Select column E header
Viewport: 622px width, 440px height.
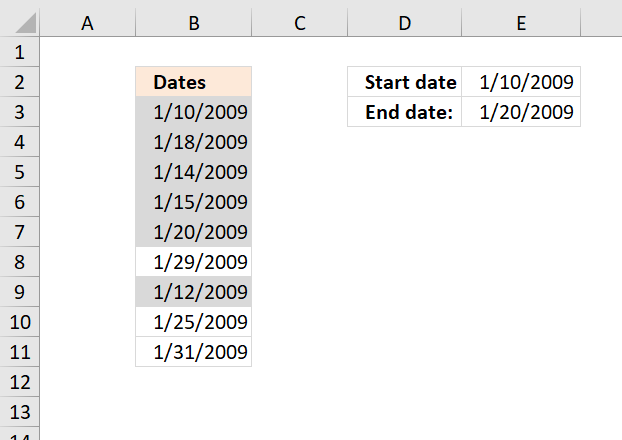pos(521,23)
